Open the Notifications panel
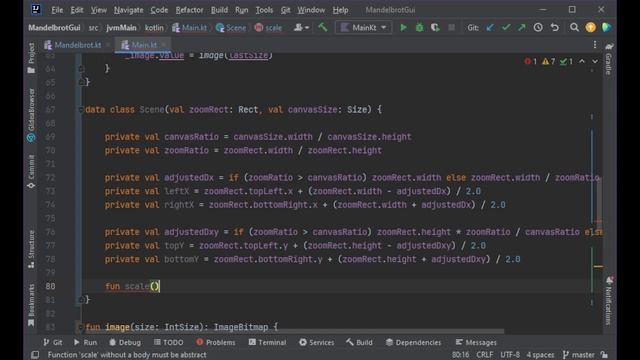 click(x=609, y=300)
